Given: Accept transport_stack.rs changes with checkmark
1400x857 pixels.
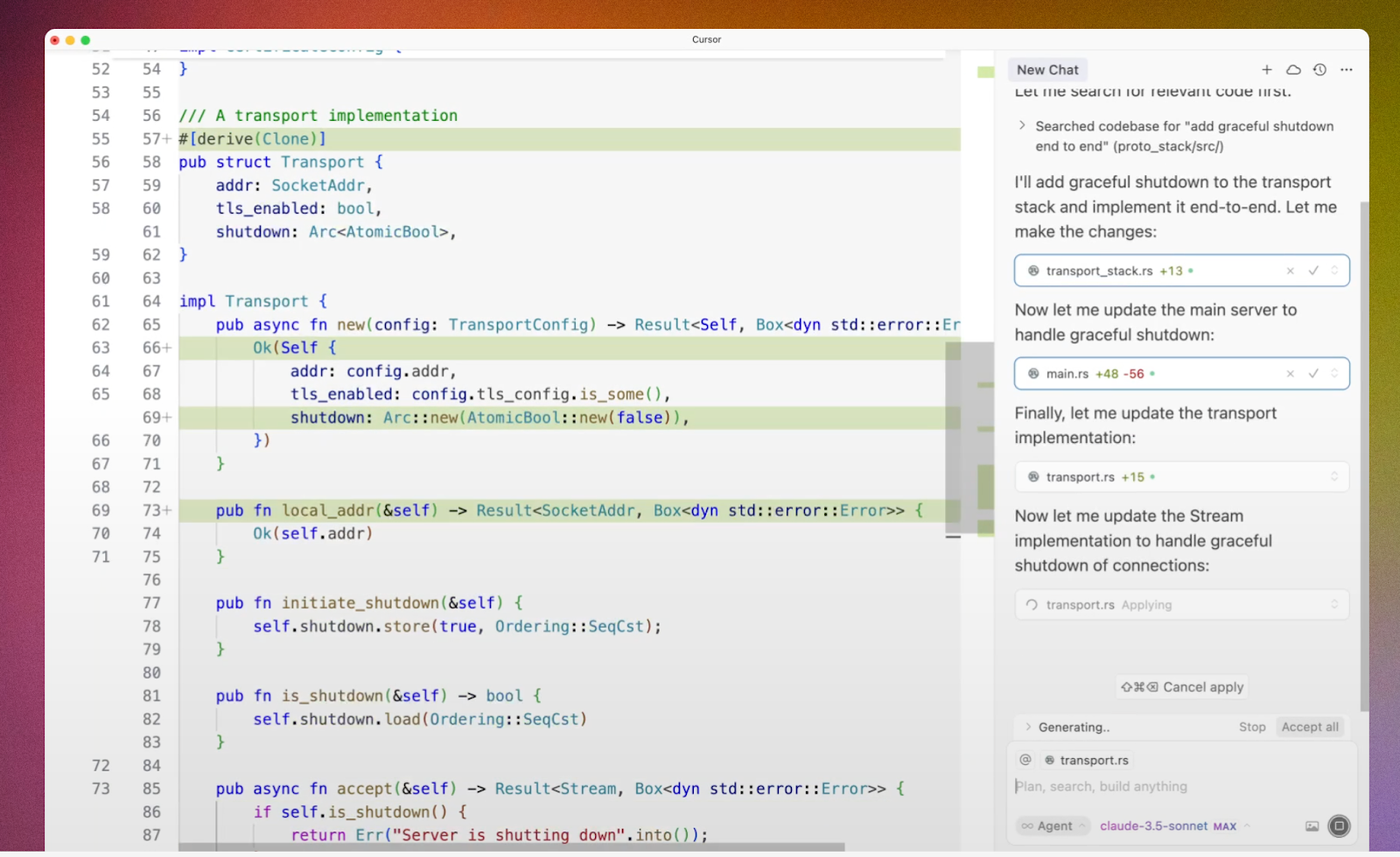Looking at the screenshot, I should pos(1313,271).
